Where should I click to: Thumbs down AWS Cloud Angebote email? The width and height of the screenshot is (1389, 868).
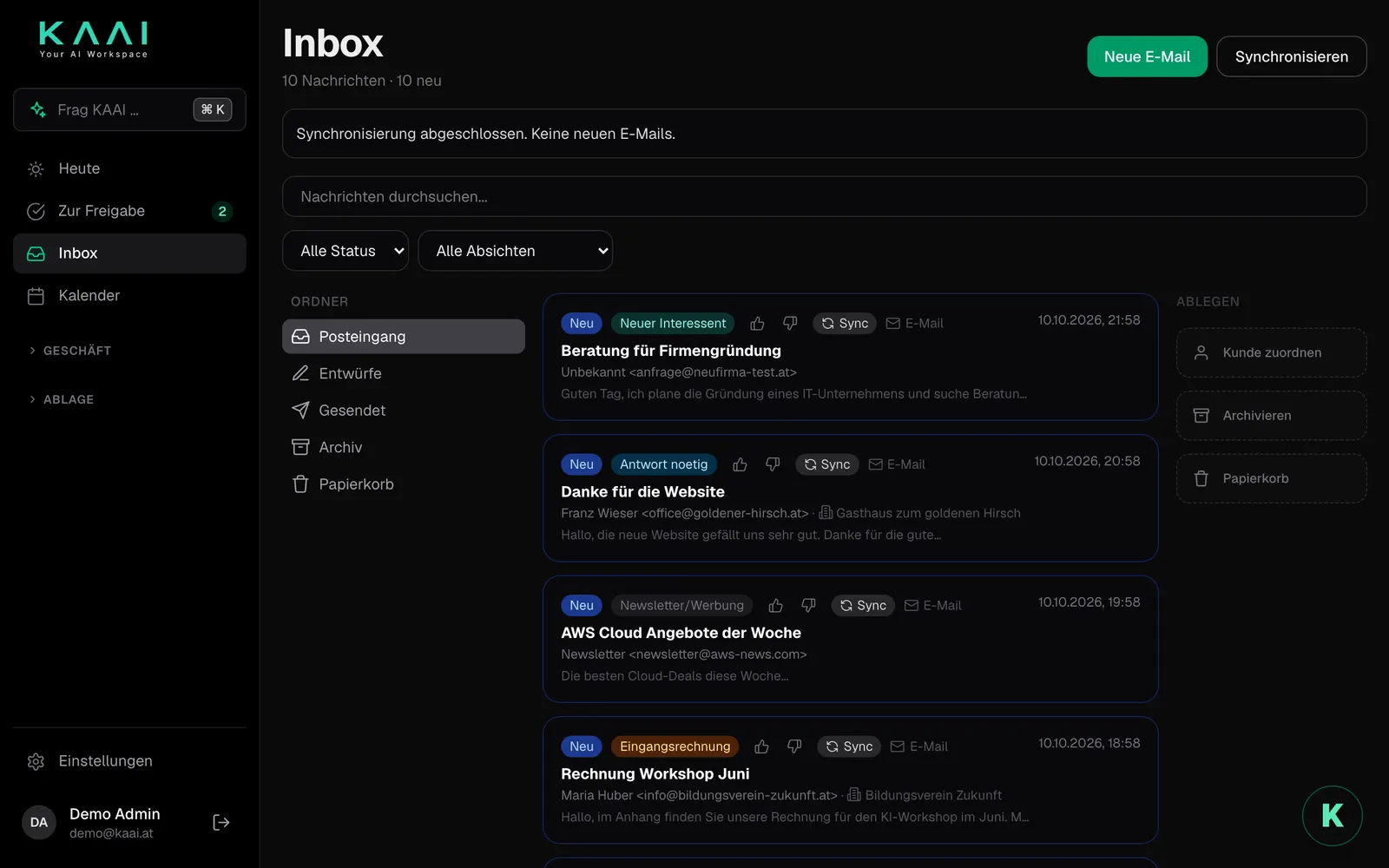(808, 605)
